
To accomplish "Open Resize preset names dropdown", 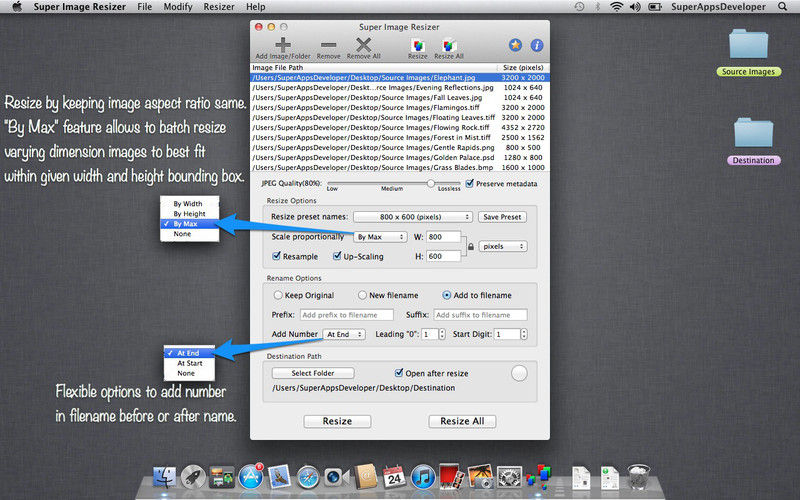I will 413,217.
